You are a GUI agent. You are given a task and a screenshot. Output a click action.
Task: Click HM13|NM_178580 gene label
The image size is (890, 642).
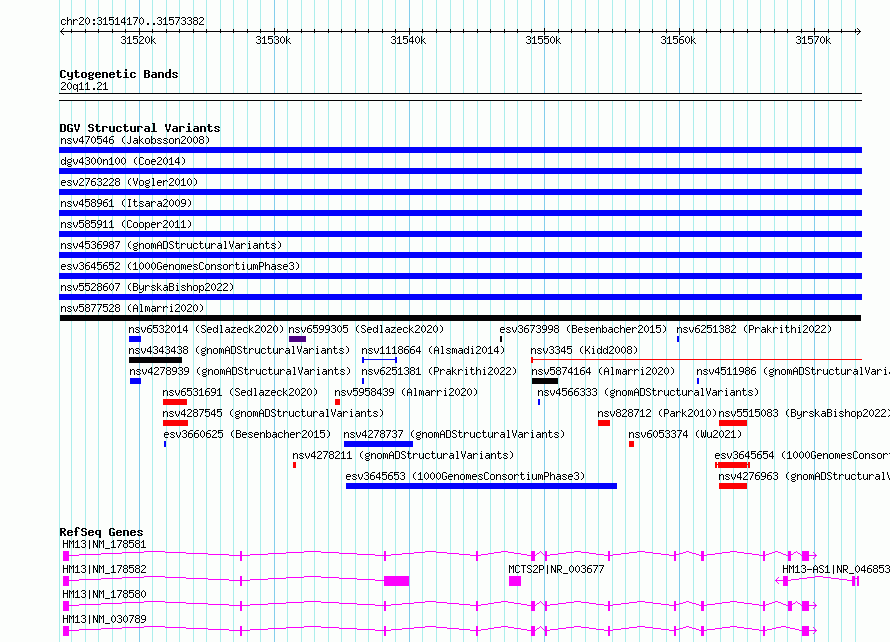pos(104,594)
